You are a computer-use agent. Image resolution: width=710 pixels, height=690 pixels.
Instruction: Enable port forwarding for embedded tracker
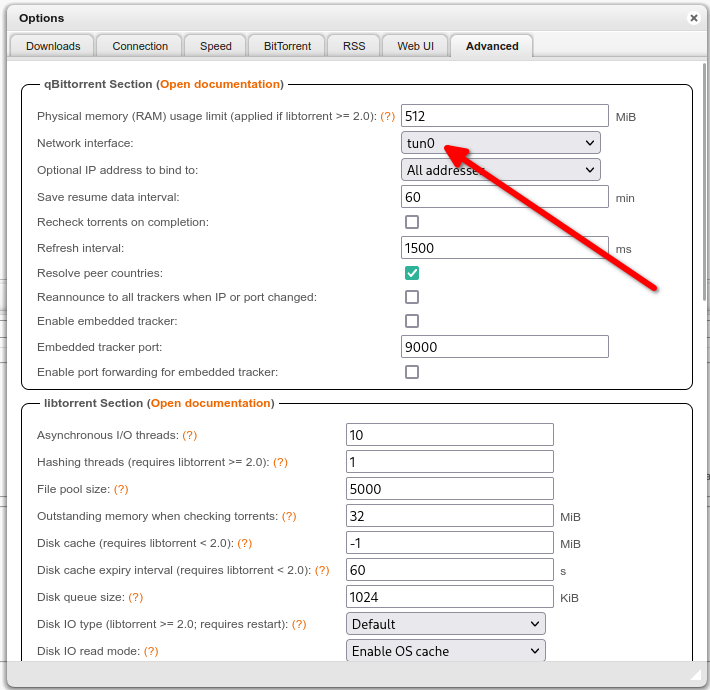412,372
